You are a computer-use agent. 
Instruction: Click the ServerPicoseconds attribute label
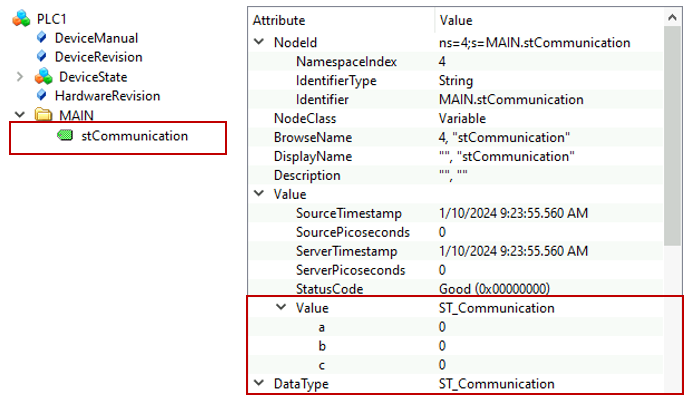point(350,270)
